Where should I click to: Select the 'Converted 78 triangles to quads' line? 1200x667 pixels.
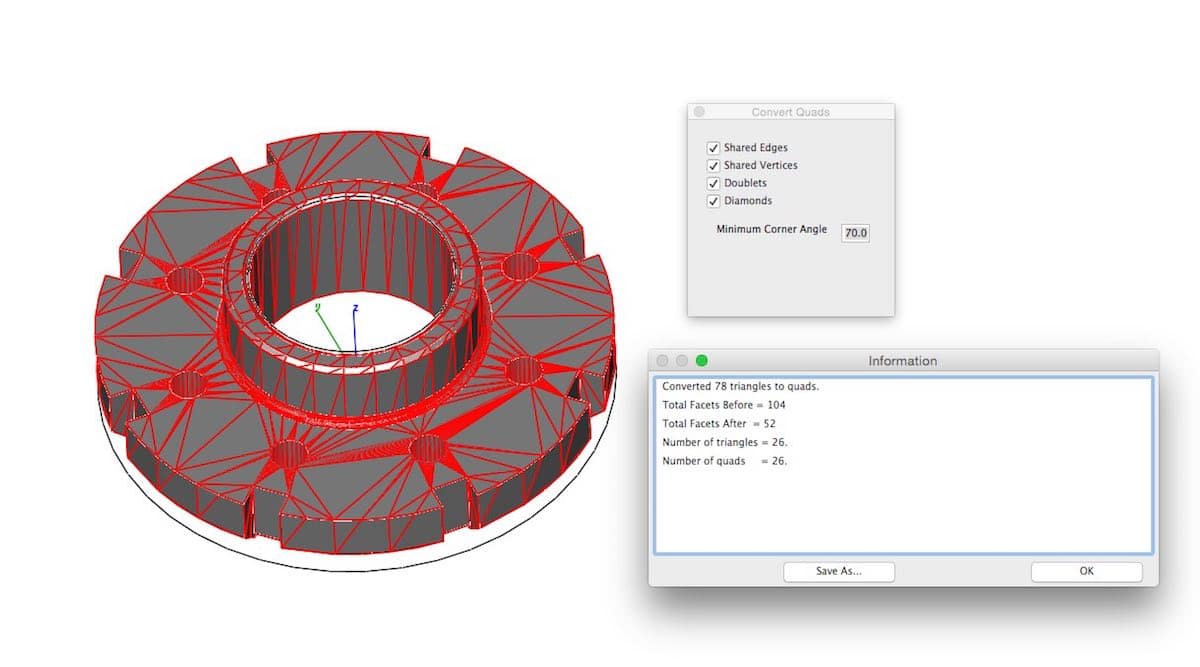click(740, 386)
